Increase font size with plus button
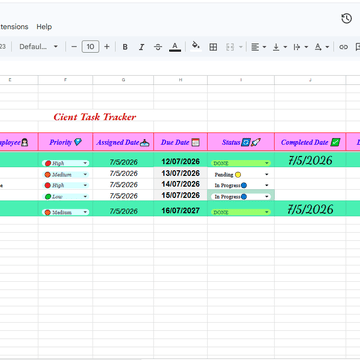Viewport: 360px width, 360px height. 107,47
